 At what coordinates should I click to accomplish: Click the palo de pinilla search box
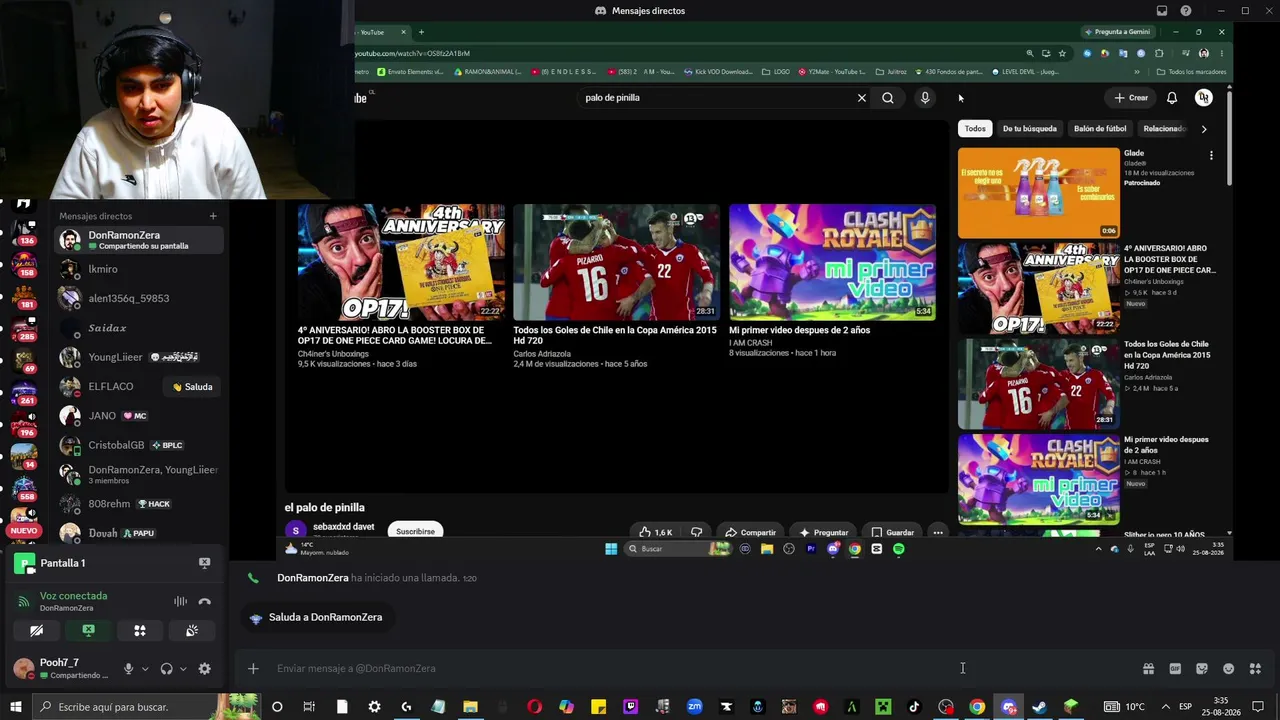tap(715, 98)
